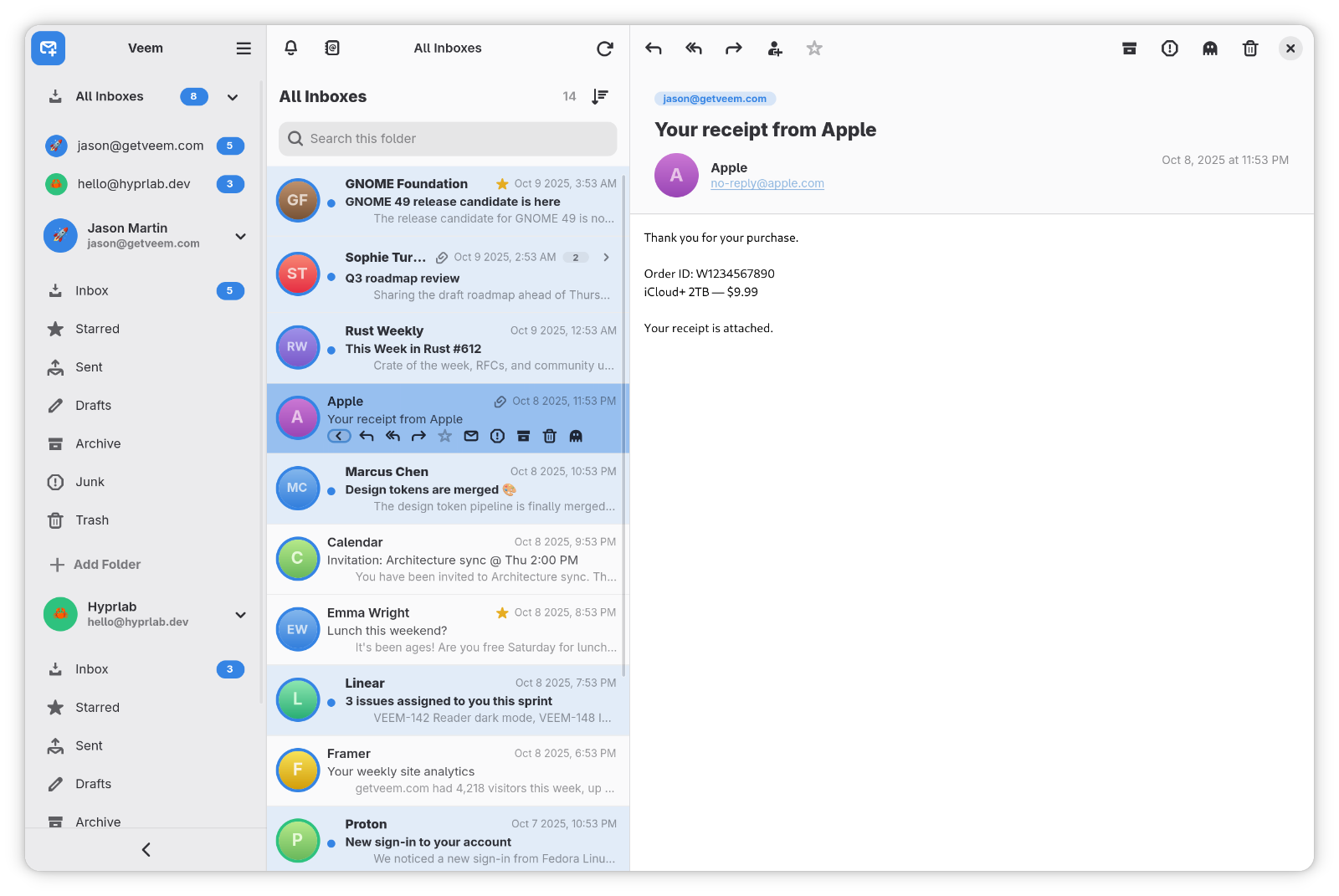
Task: Open Hyprlab Starred folder
Action: point(146,708)
